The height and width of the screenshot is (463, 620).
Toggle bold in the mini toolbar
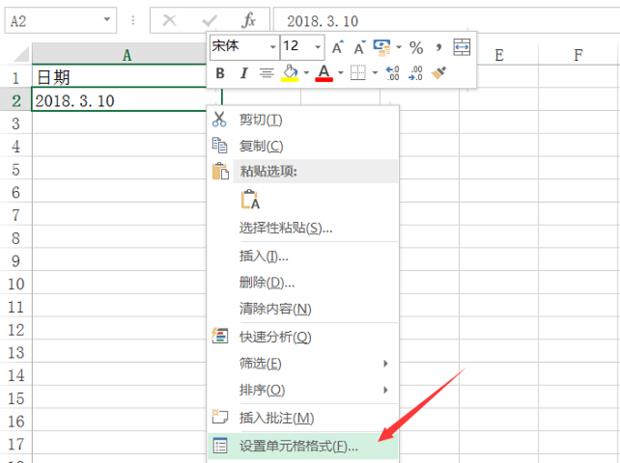click(x=221, y=73)
